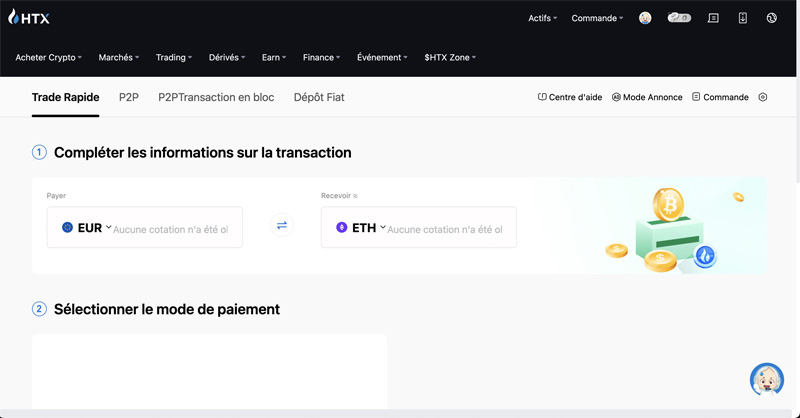800x418 pixels.
Task: Click the settings gear icon near Commande
Action: click(762, 97)
